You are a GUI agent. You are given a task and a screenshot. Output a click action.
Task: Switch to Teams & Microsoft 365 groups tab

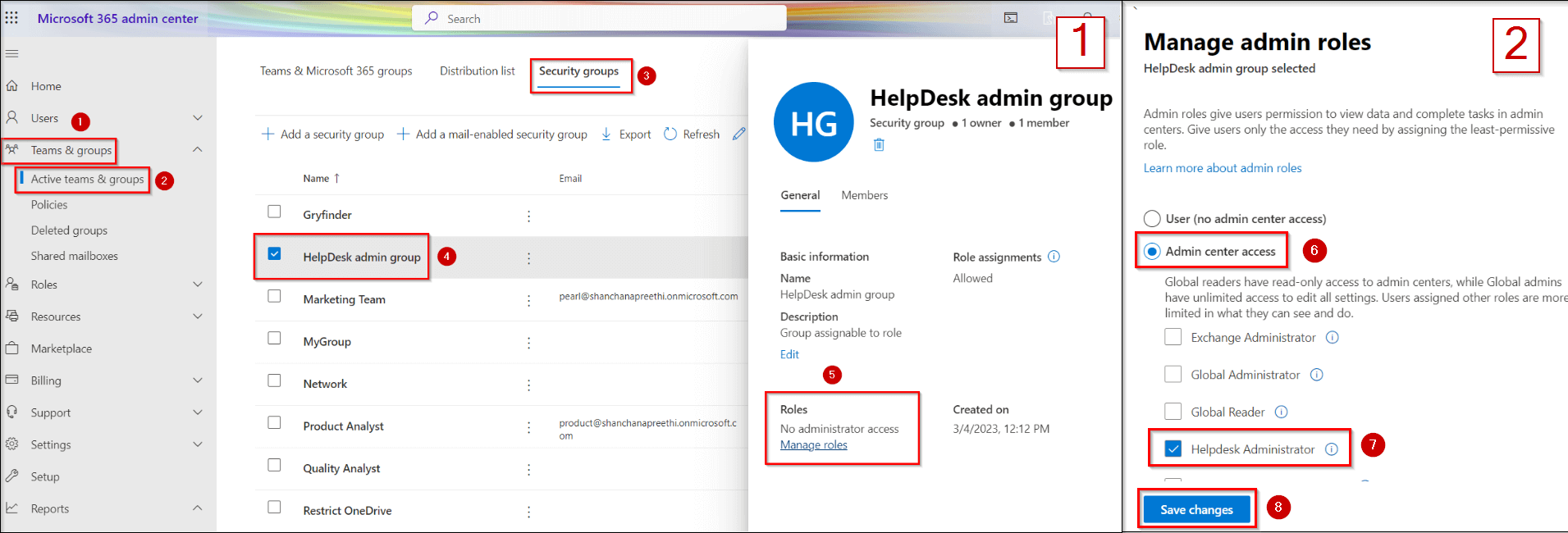coord(336,71)
